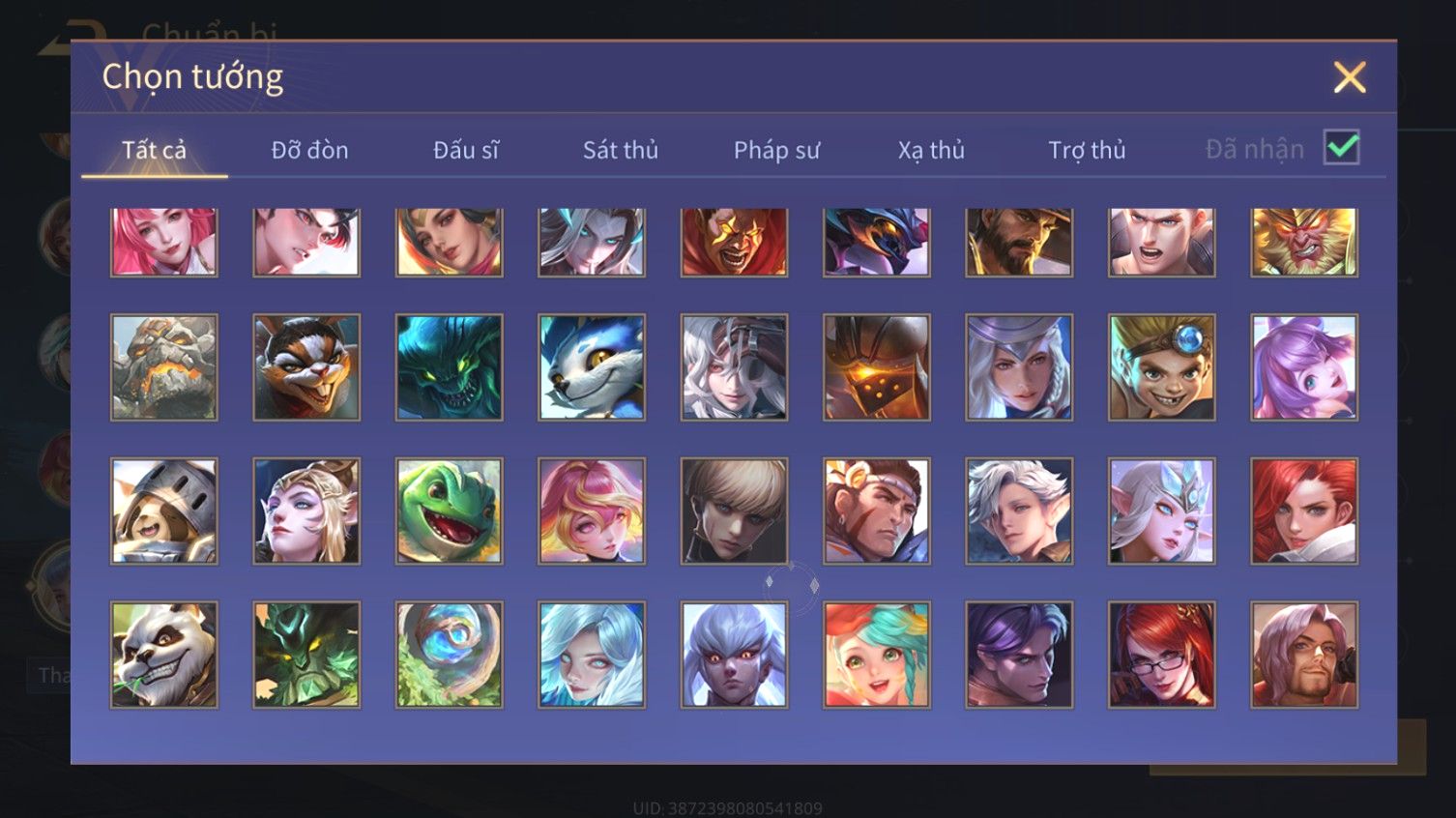Switch to the Pháp sư tab
This screenshot has height=818, width=1456.
(776, 150)
